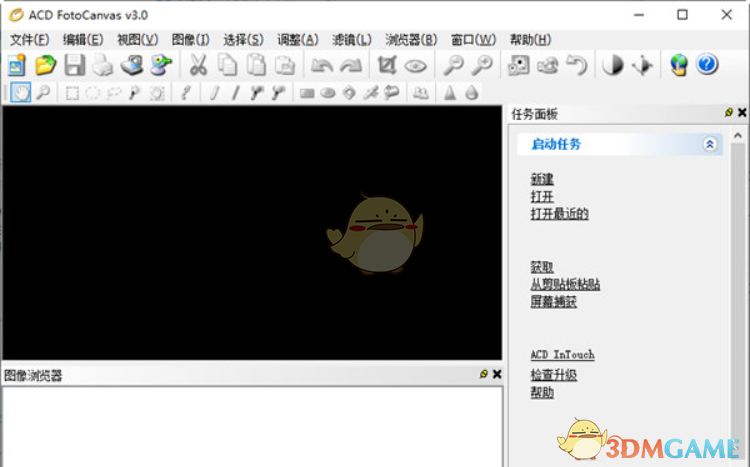Open the 文件(F) menu

[x=30, y=40]
